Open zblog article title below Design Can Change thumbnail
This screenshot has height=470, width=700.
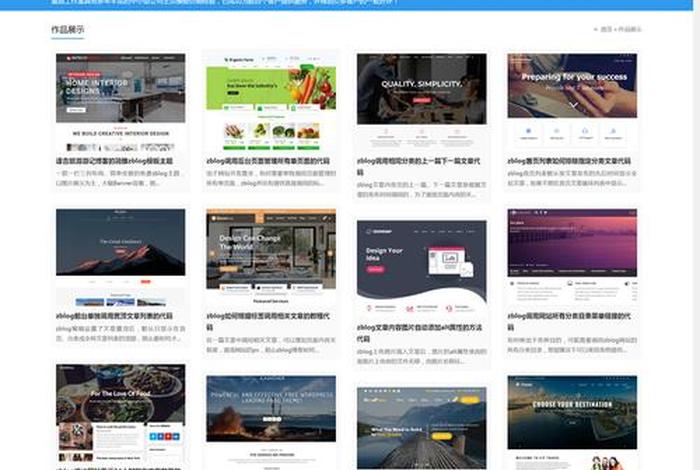coord(268,321)
